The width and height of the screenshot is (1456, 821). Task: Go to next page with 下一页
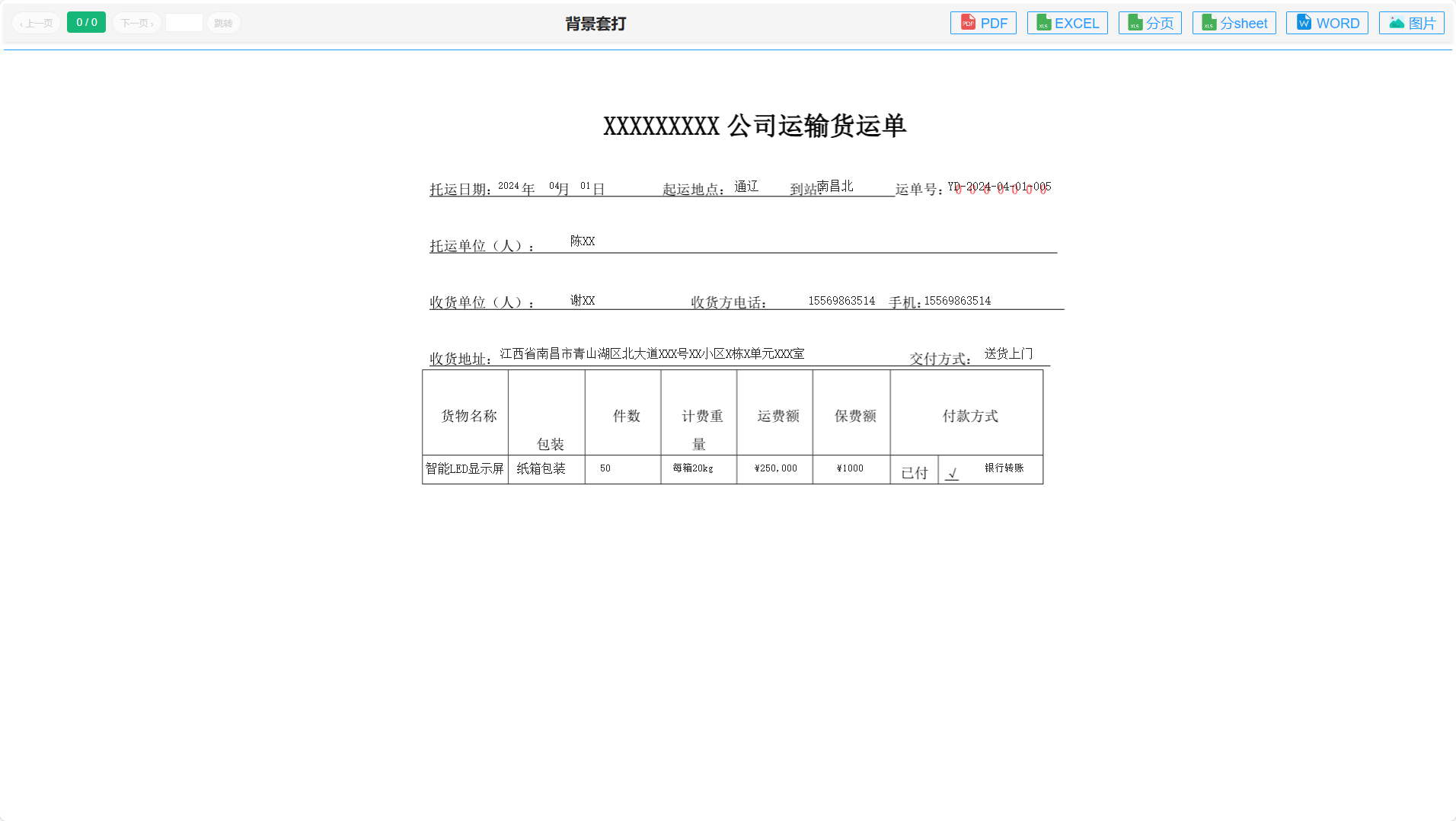(137, 23)
